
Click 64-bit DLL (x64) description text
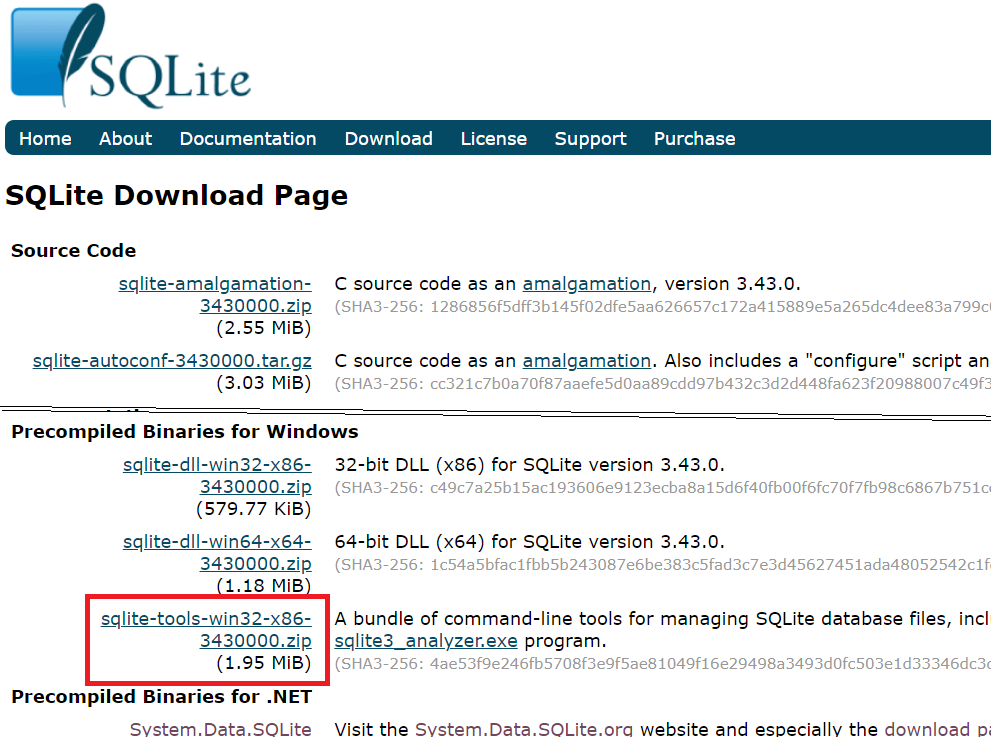(x=529, y=542)
